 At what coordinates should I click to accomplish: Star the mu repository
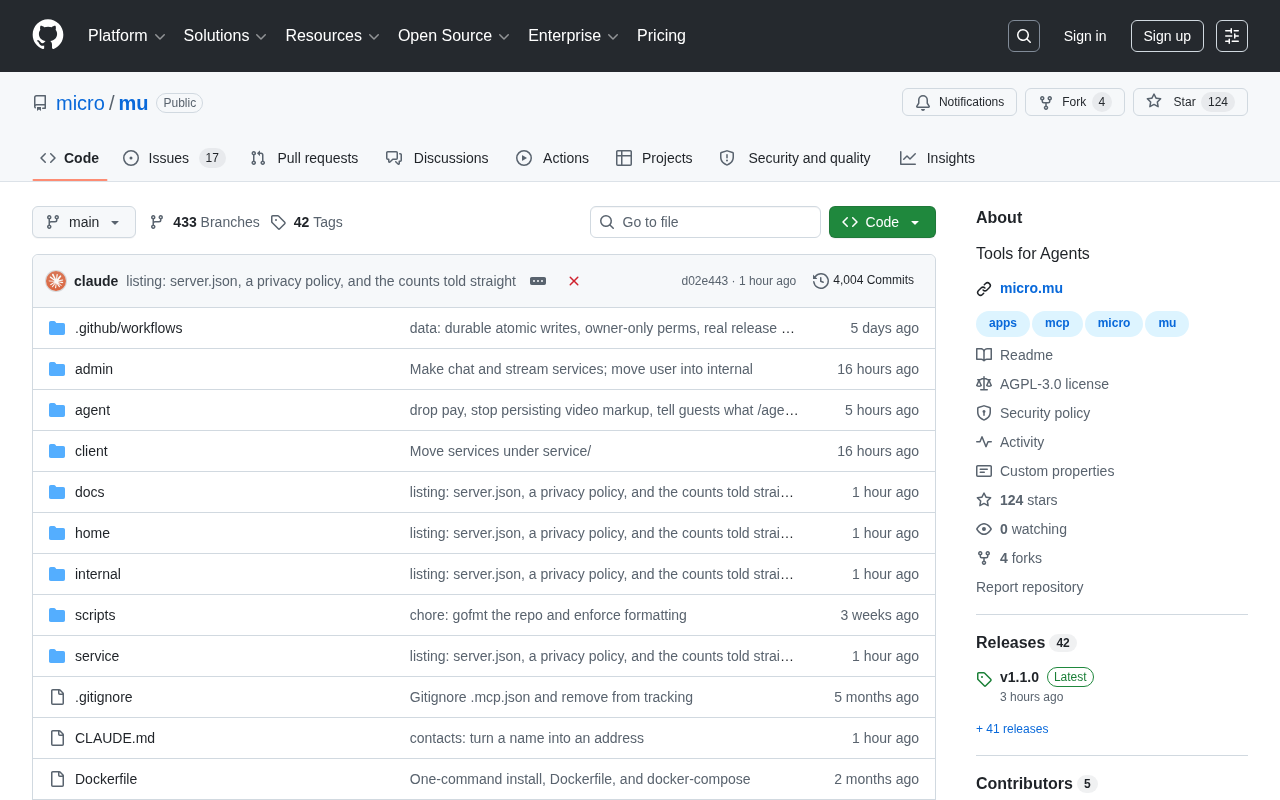pyautogui.click(x=1190, y=102)
